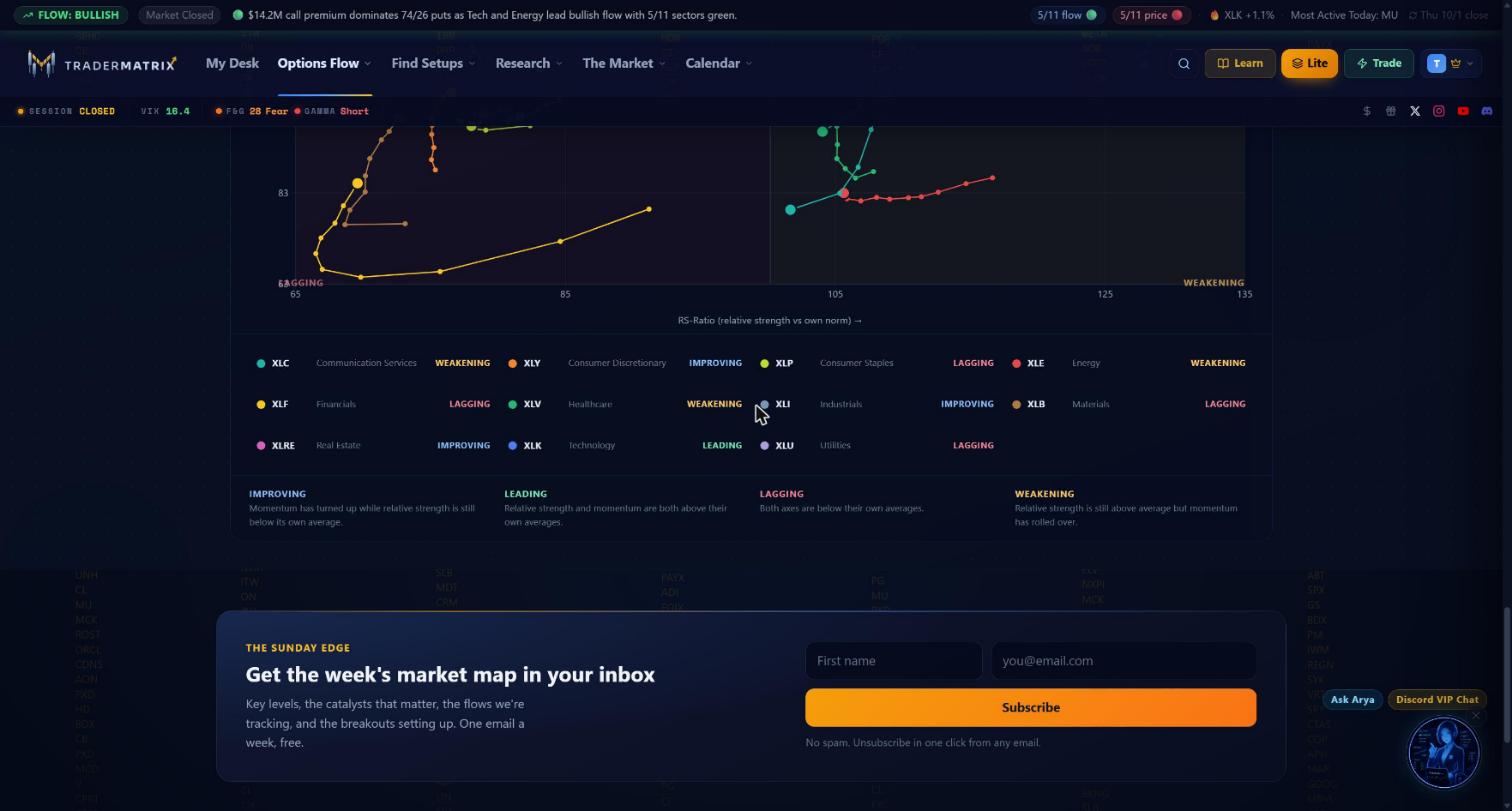Click the 5/11 flow indicator
This screenshot has height=811, width=1512.
1067,15
